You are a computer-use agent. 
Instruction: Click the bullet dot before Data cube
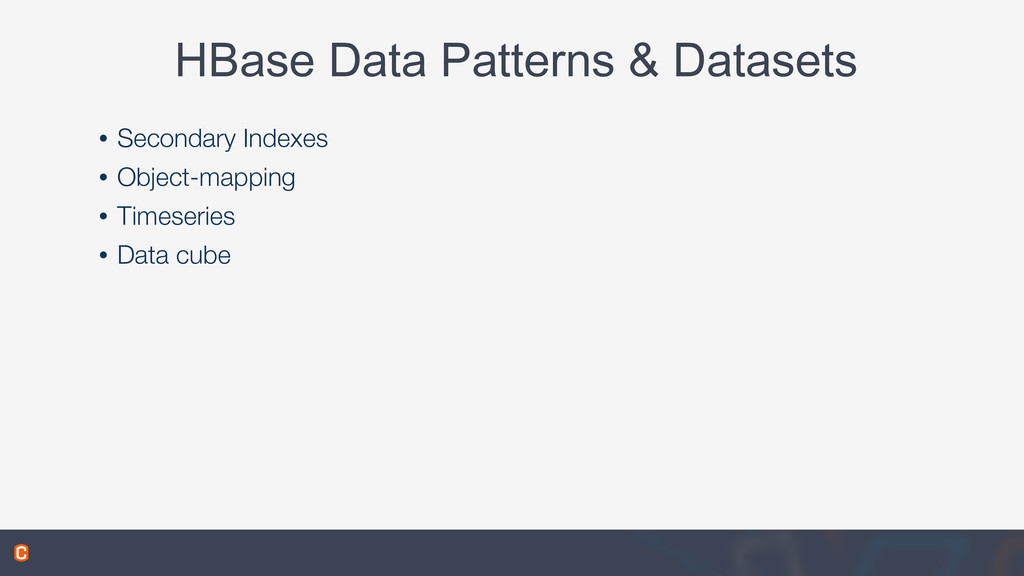[103, 255]
